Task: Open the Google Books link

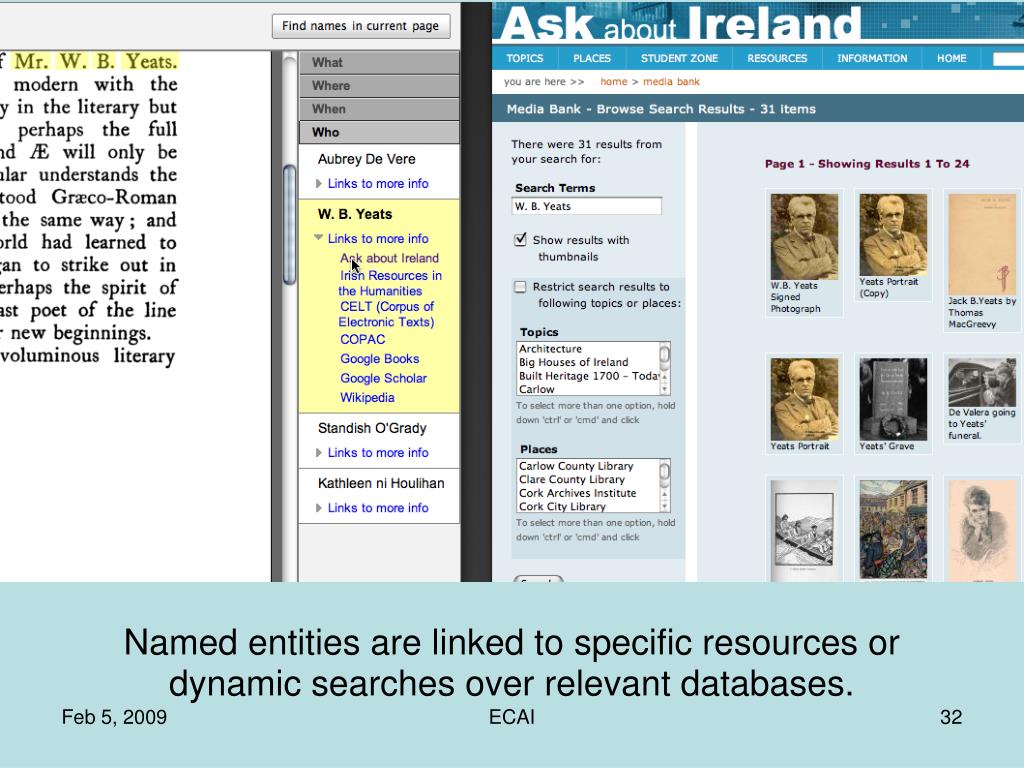Action: [x=379, y=359]
